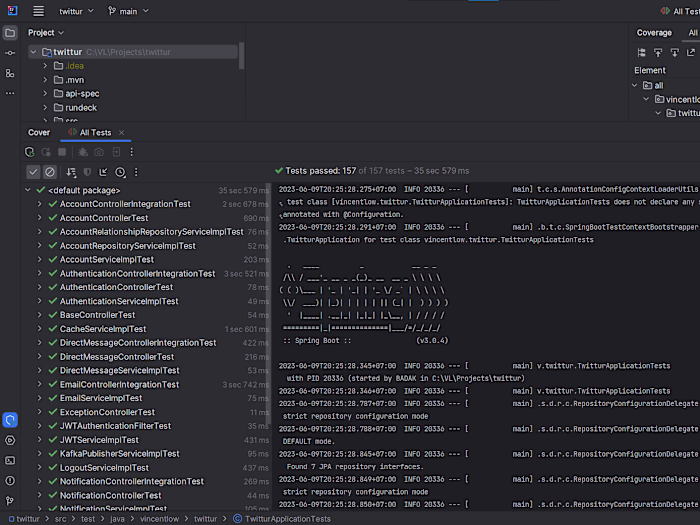Open the main hamburger menu
Viewport: 700px width, 525px height.
[x=38, y=11]
